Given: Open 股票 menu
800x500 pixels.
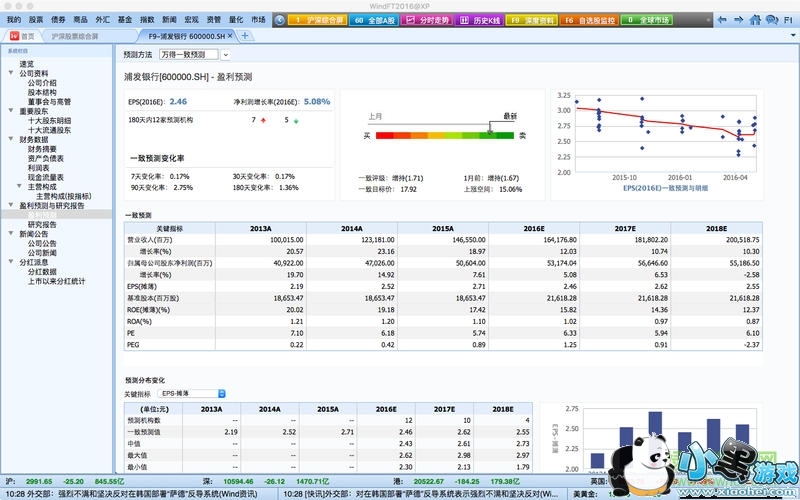Looking at the screenshot, I should tap(36, 19).
